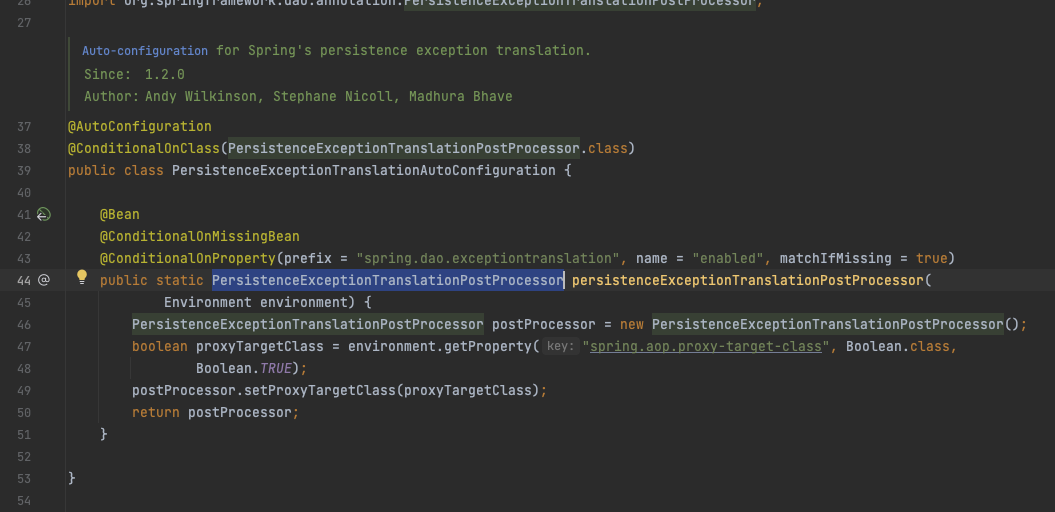Click the constructor call after new on line 46
1055x512 pixels.
835,324
